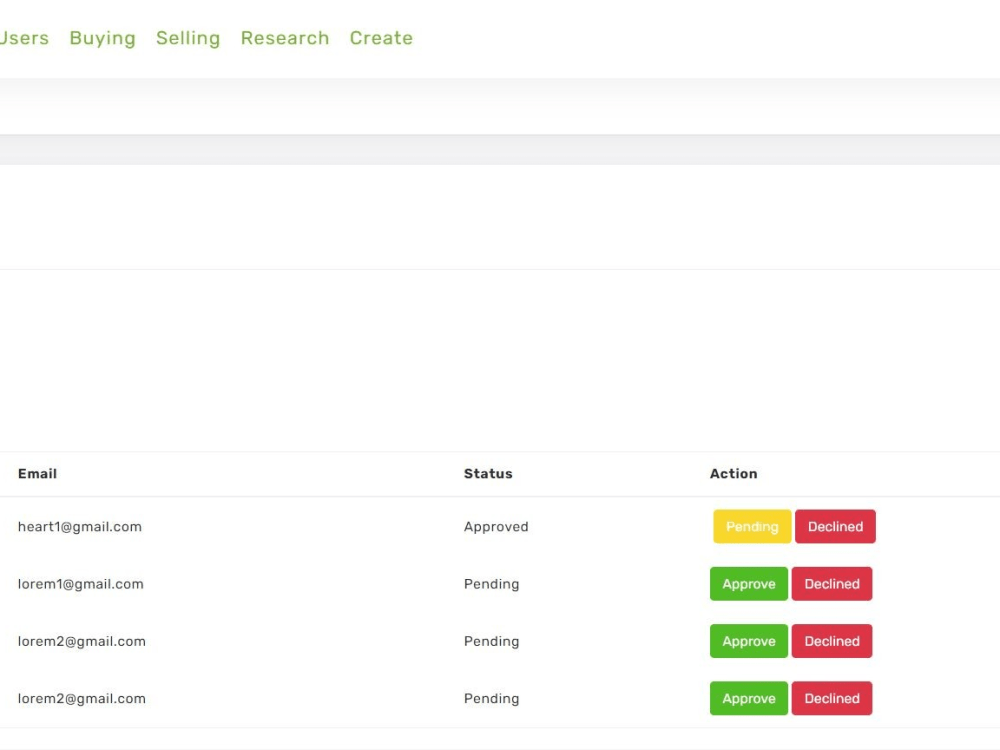Decline the last lorem2@gmail.com row

(x=832, y=698)
